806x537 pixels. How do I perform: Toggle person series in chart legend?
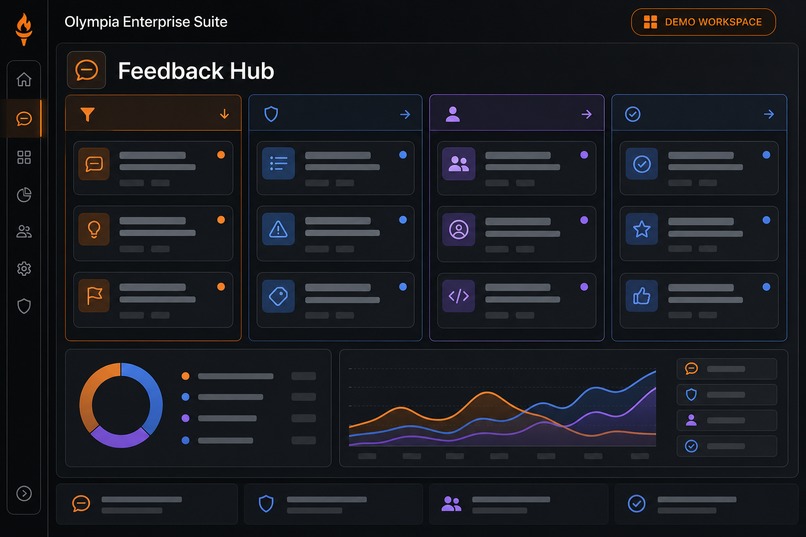[x=726, y=420]
